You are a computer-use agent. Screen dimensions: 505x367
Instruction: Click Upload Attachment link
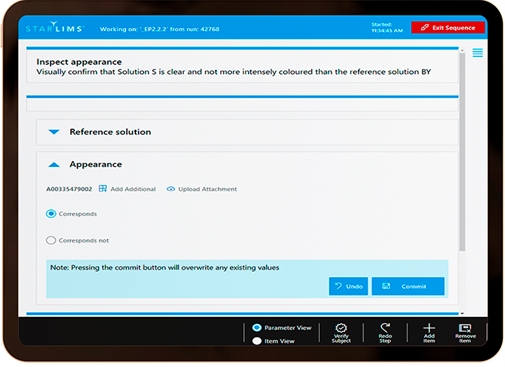[x=207, y=189]
